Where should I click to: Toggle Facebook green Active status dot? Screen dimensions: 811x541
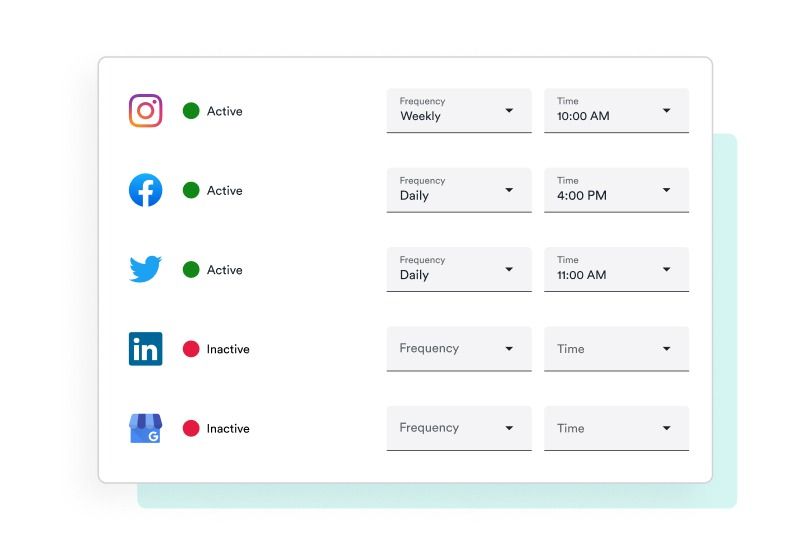pos(191,190)
